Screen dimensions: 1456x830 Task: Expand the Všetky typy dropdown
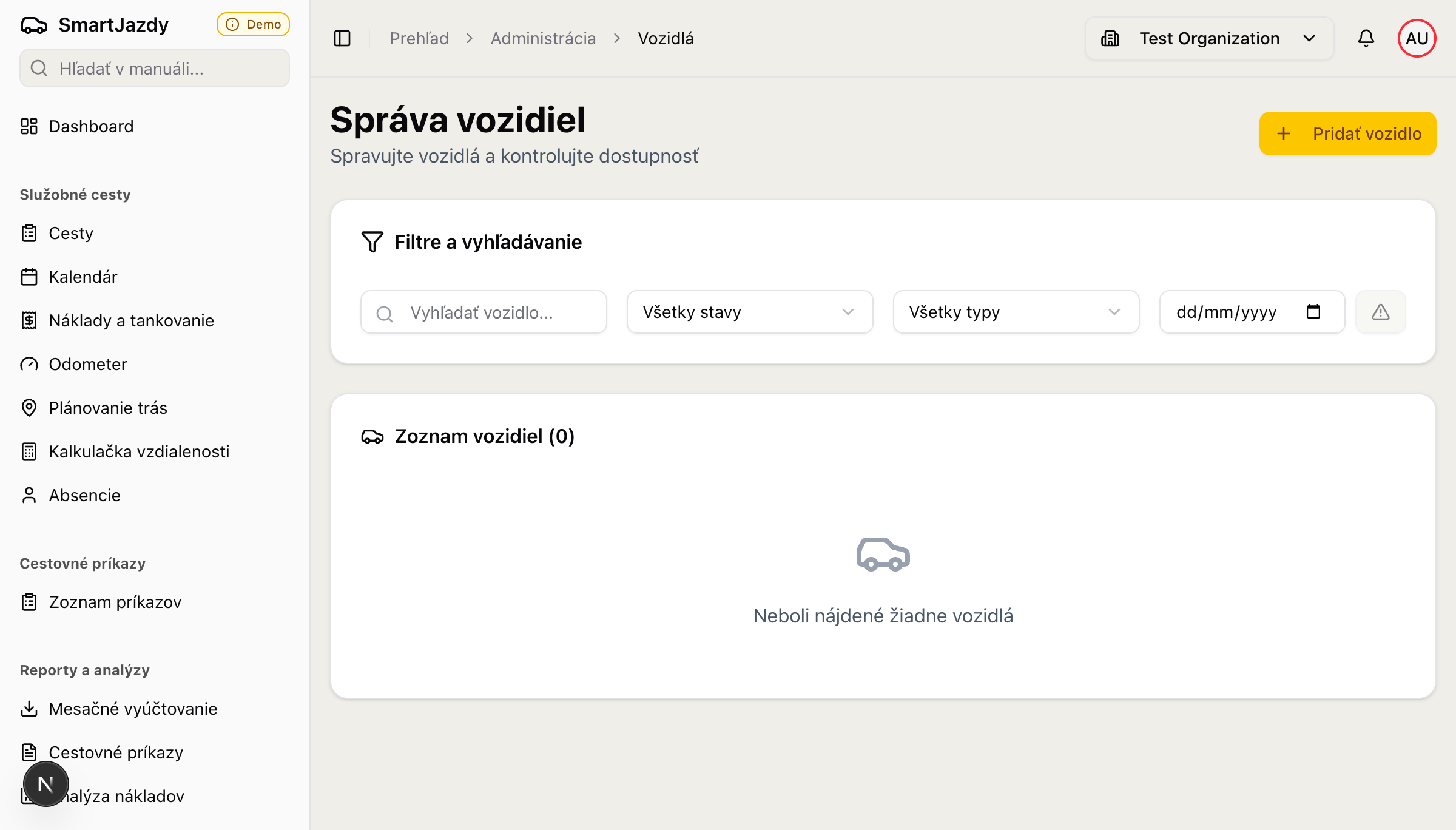click(x=1016, y=312)
